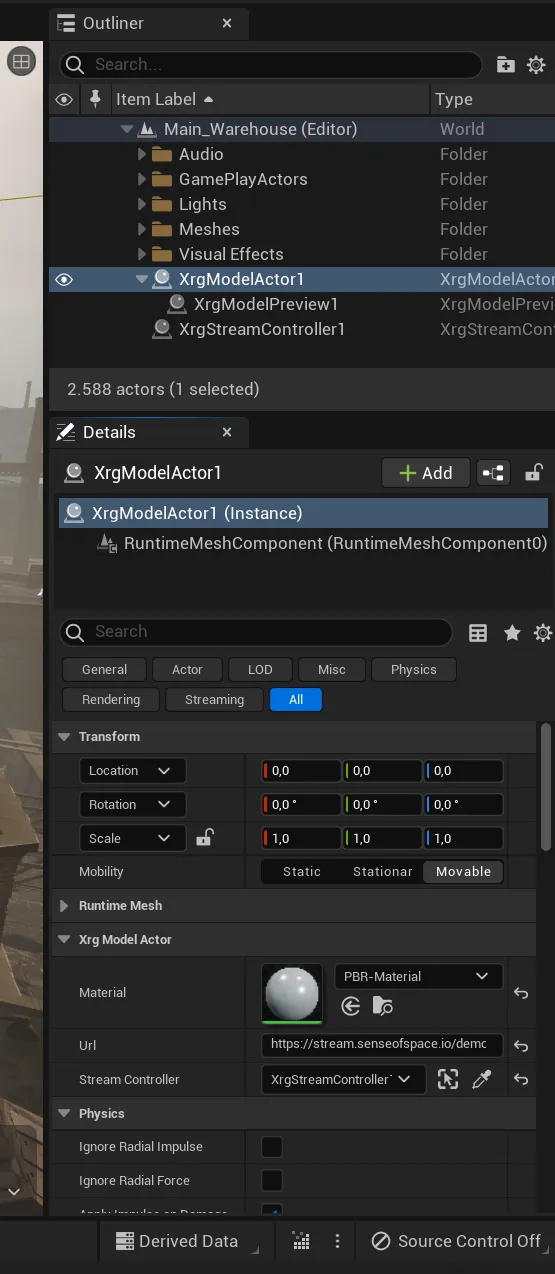The height and width of the screenshot is (1274, 555).
Task: Toggle Ignore Radial Impulse checkbox
Action: (272, 1147)
